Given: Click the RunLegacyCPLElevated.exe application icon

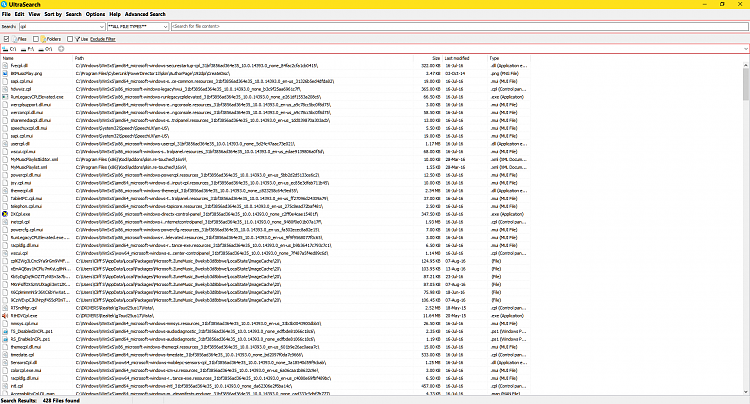Looking at the screenshot, I should [x=5, y=97].
